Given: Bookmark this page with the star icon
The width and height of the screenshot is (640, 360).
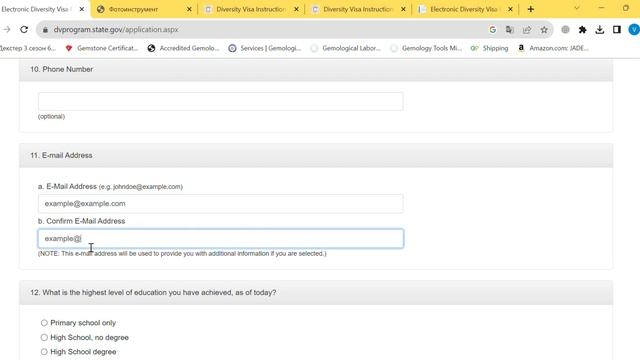Looking at the screenshot, I should tap(544, 29).
